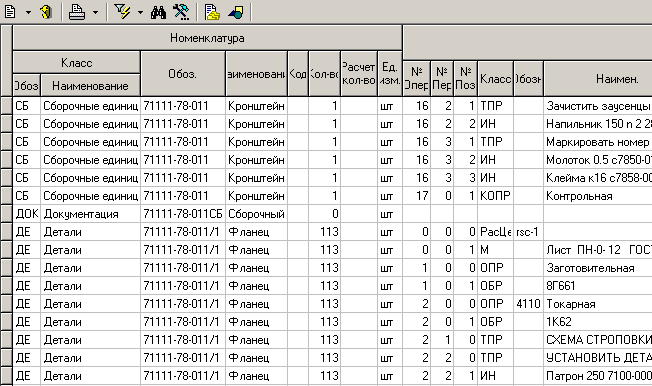The width and height of the screenshot is (652, 386).
Task: Select the Клейма к16 cell
Action: (x=598, y=178)
